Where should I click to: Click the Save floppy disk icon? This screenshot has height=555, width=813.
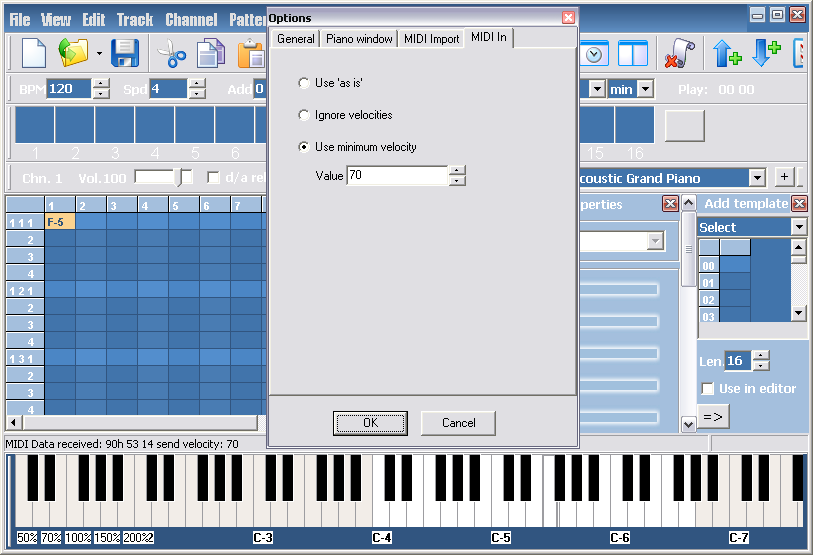[x=124, y=53]
